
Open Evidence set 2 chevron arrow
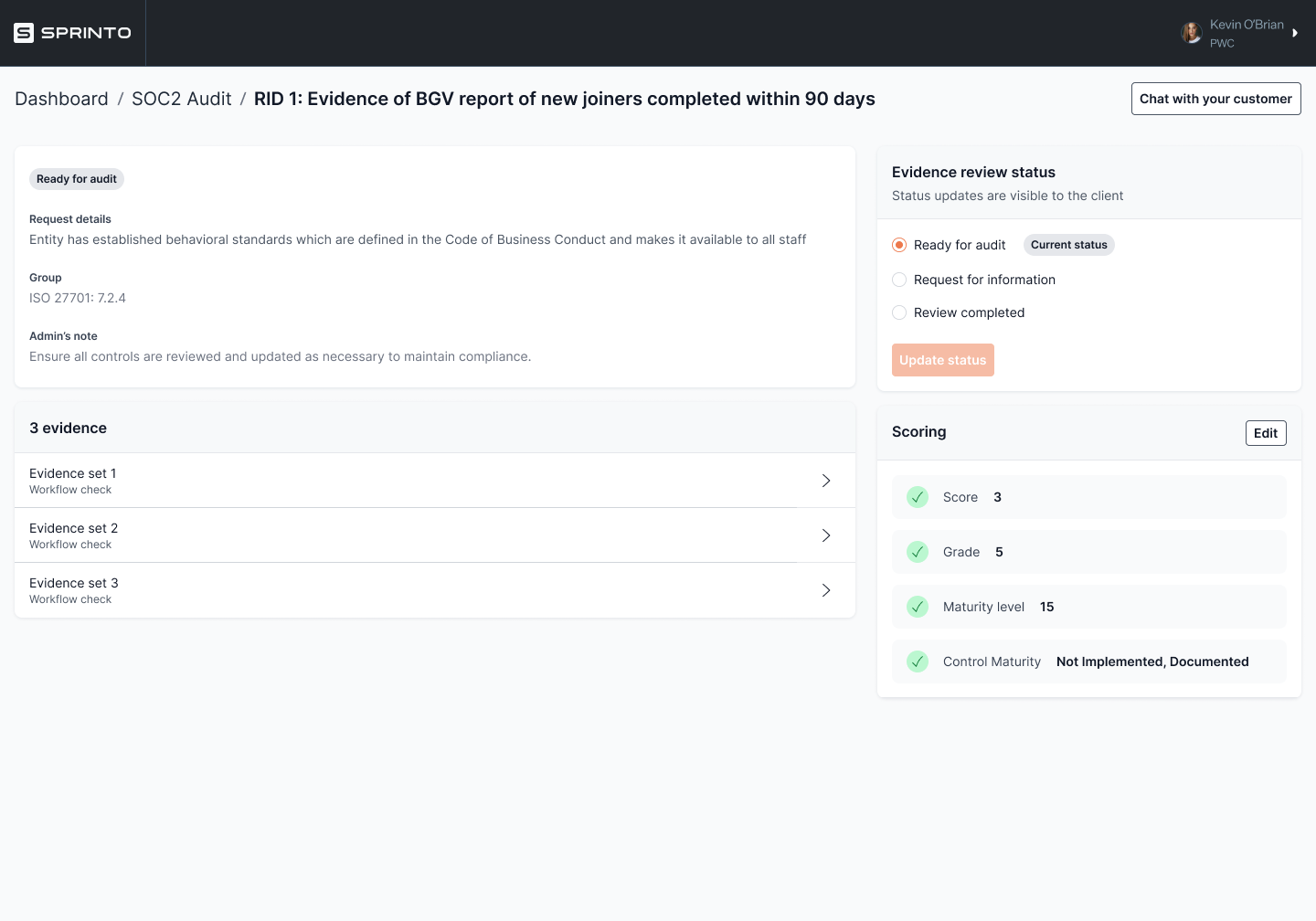coord(826,535)
